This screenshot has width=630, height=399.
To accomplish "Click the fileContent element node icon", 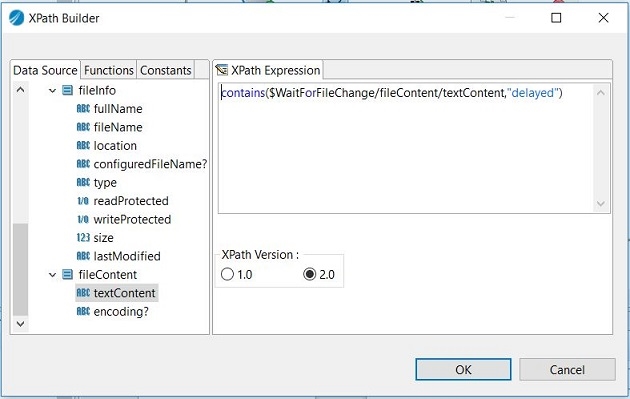I will click(x=68, y=274).
